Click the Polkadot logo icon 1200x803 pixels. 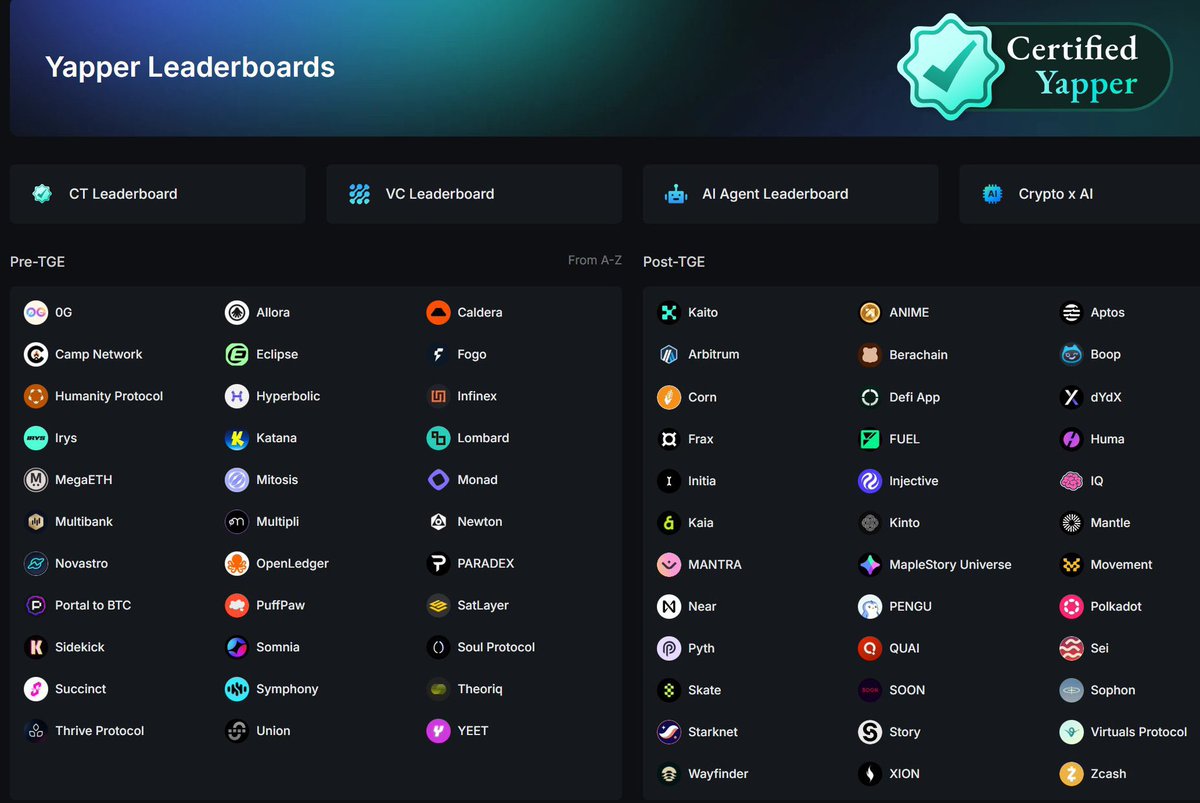tap(1072, 607)
